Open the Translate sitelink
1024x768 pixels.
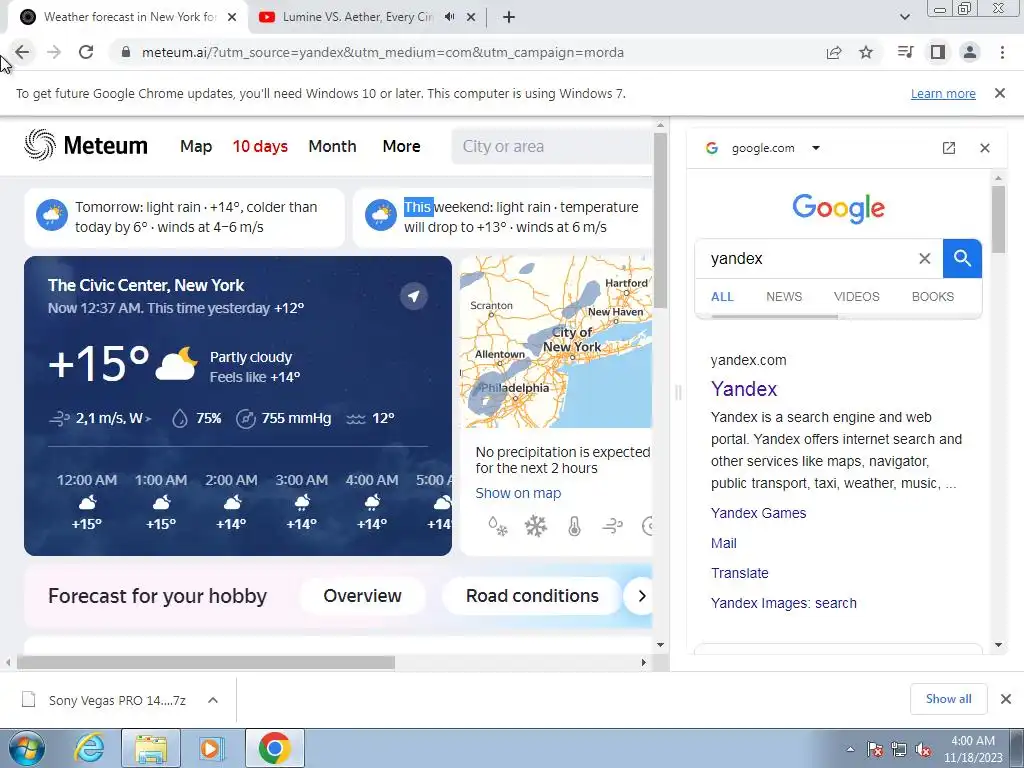(739, 573)
